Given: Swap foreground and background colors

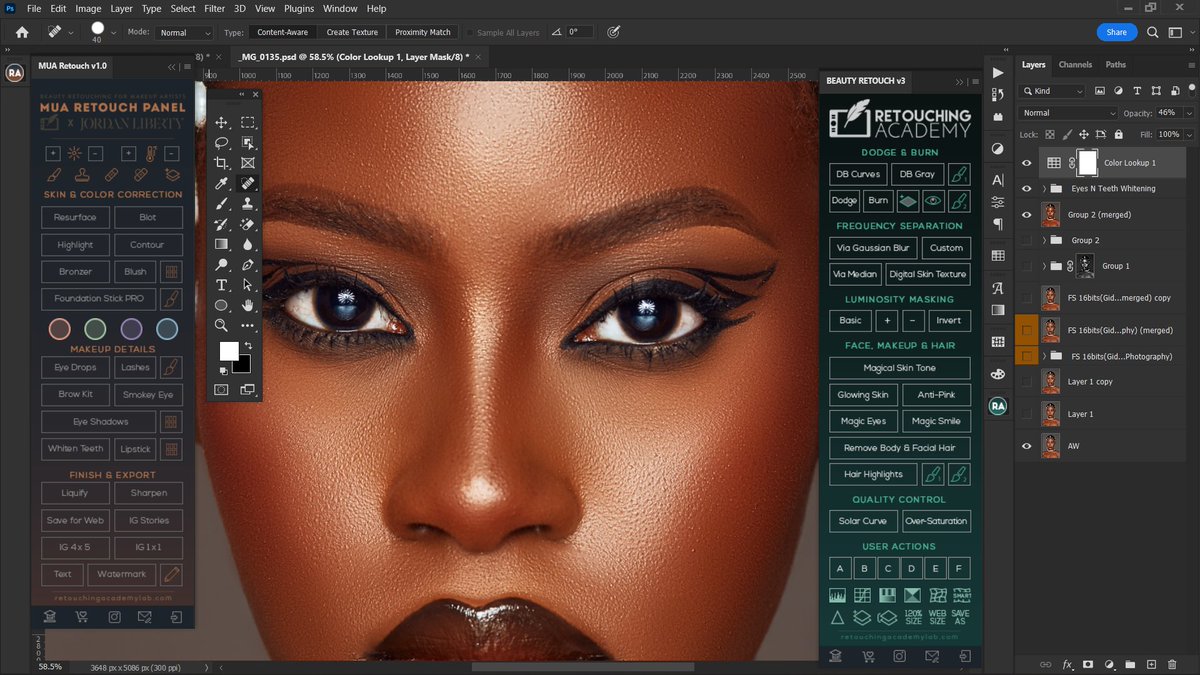Looking at the screenshot, I should [248, 345].
